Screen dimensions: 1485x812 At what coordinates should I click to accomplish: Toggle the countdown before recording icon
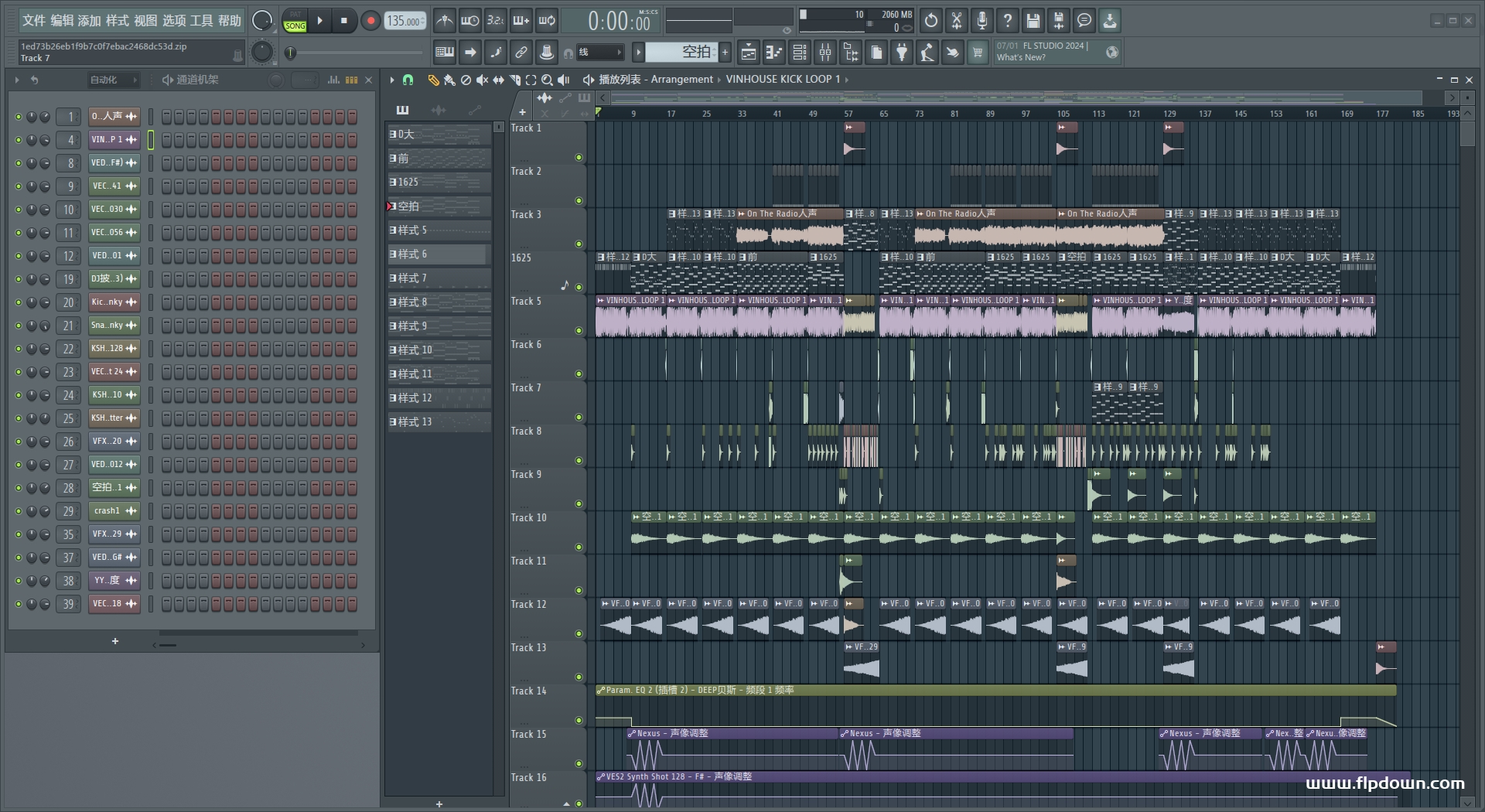(x=496, y=21)
